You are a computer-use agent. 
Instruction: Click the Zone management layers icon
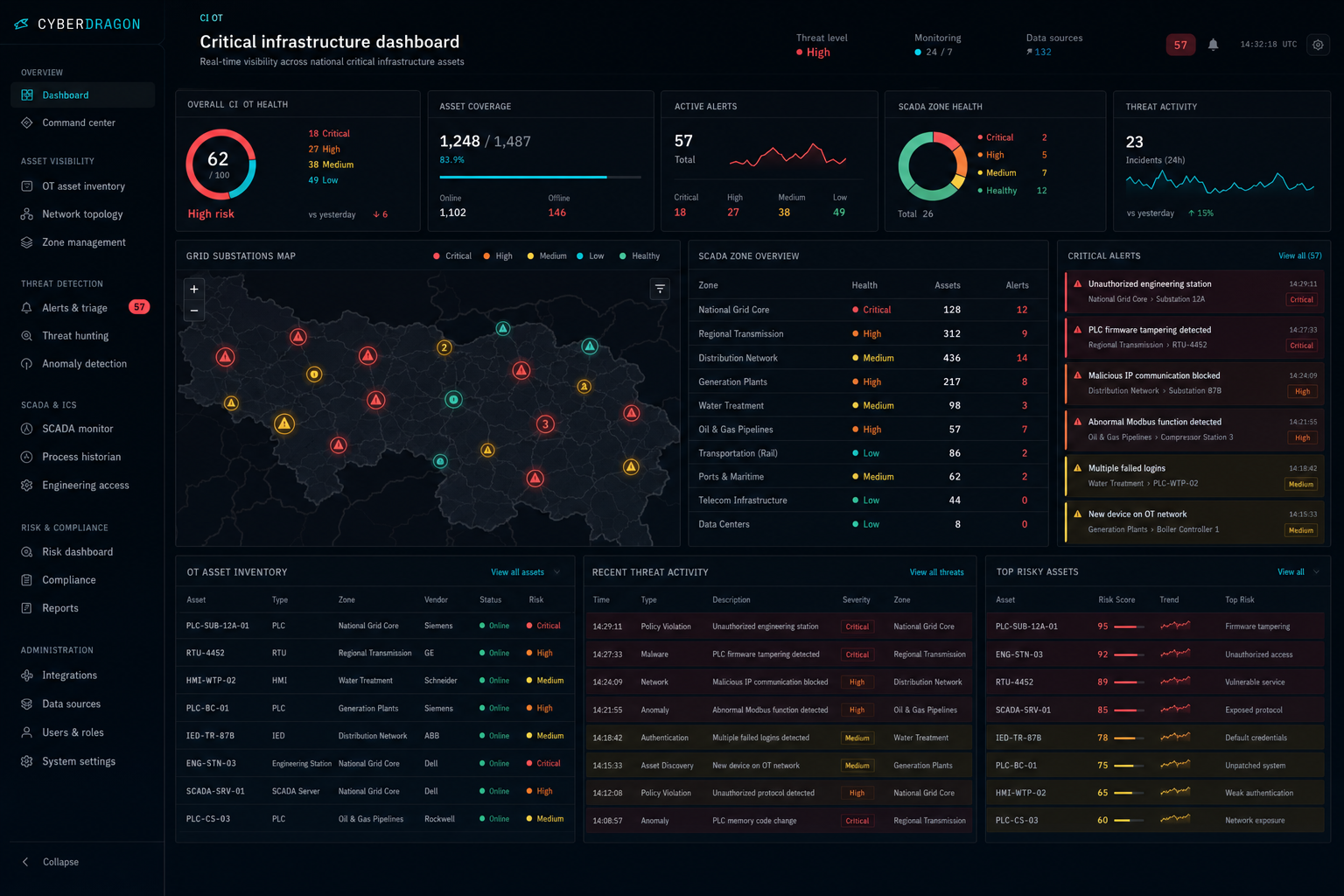[x=27, y=242]
